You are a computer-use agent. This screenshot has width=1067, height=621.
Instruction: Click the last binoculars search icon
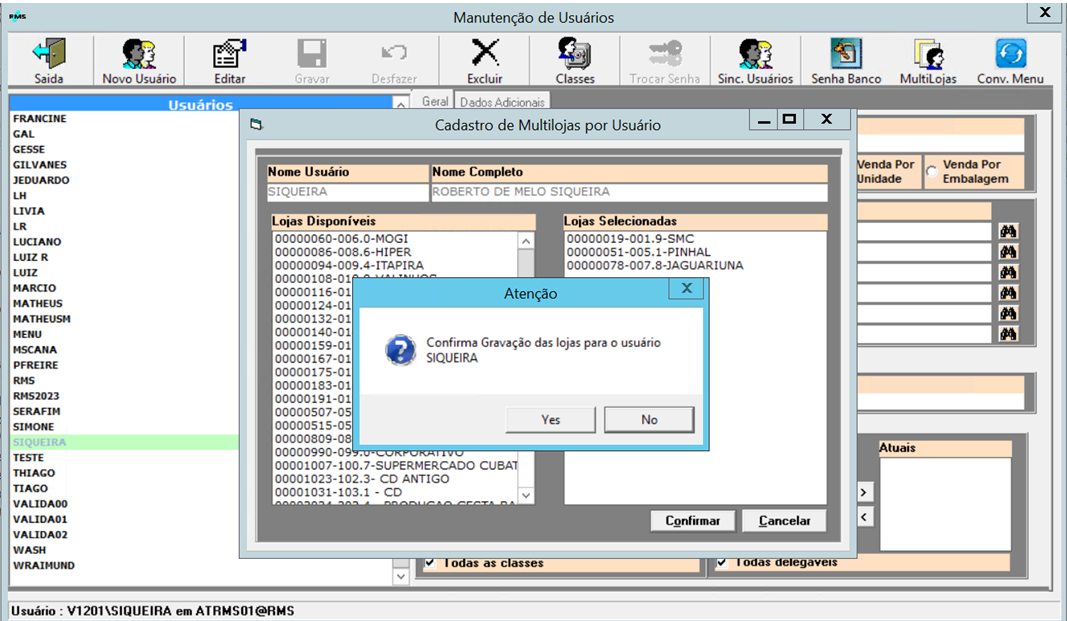coord(1008,334)
